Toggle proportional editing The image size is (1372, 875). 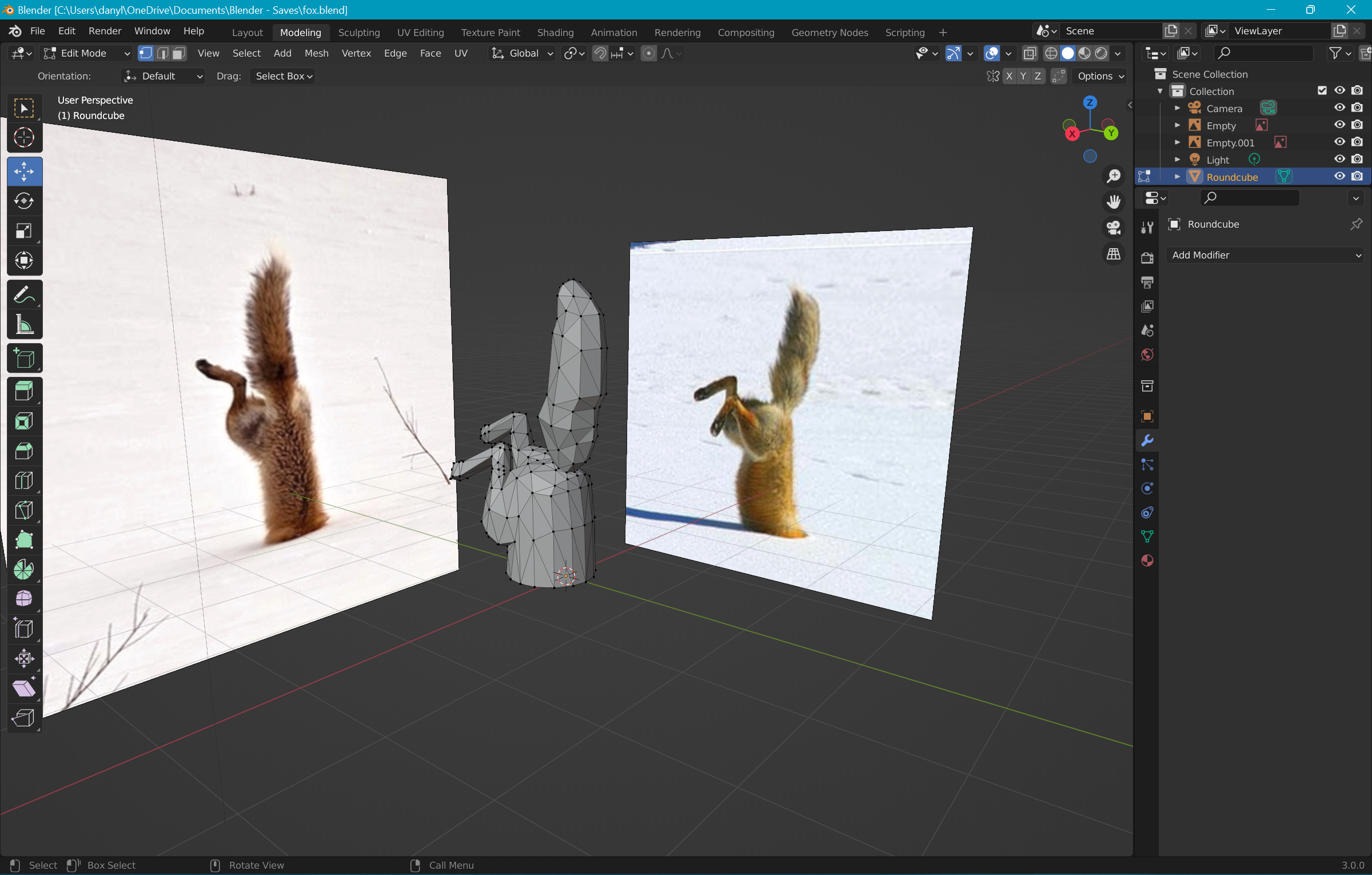648,53
